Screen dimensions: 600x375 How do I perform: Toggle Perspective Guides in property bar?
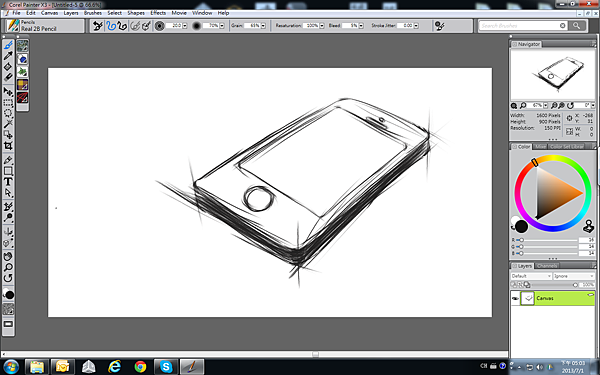coord(146,26)
